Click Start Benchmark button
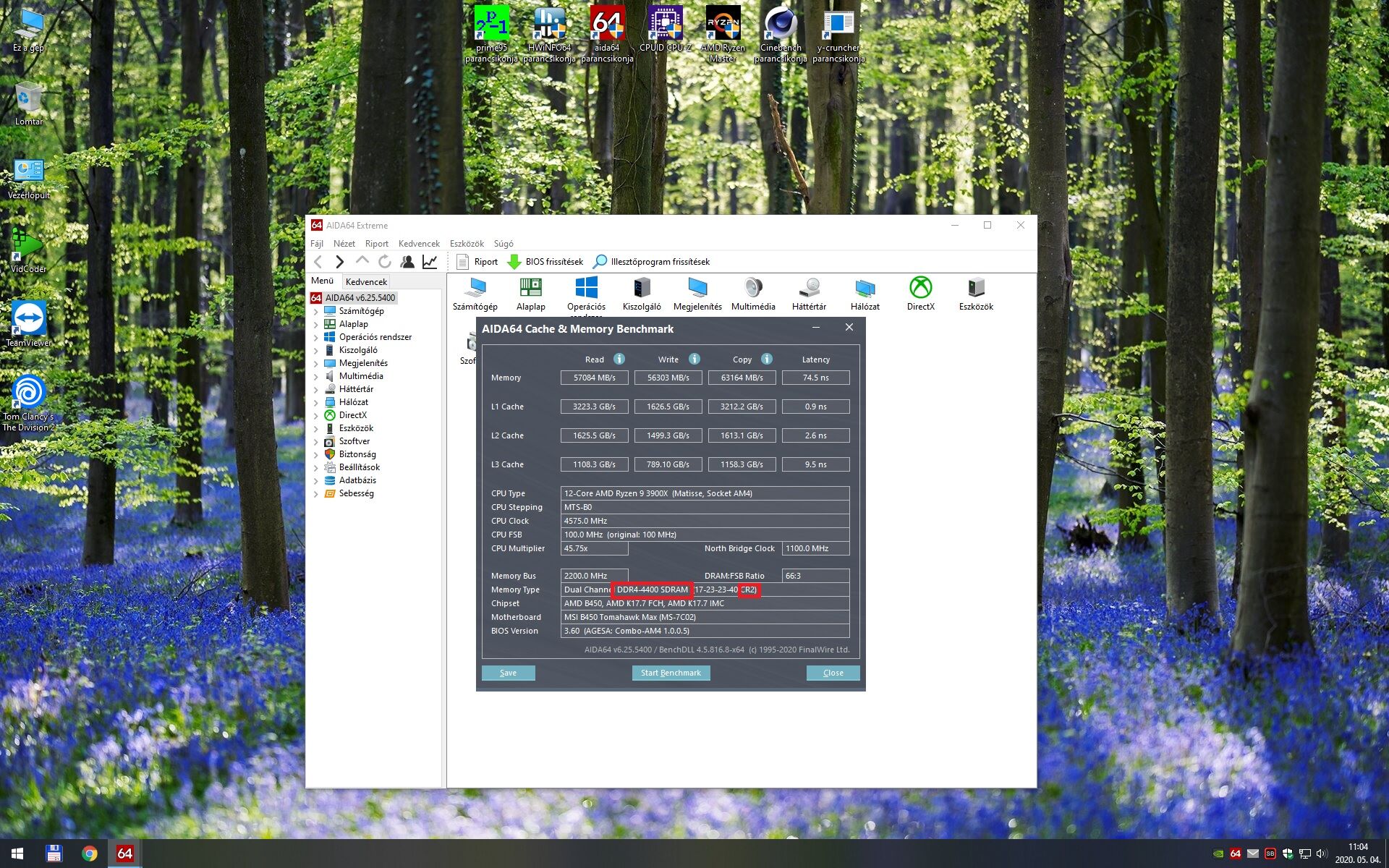The image size is (1389, 868). tap(671, 673)
